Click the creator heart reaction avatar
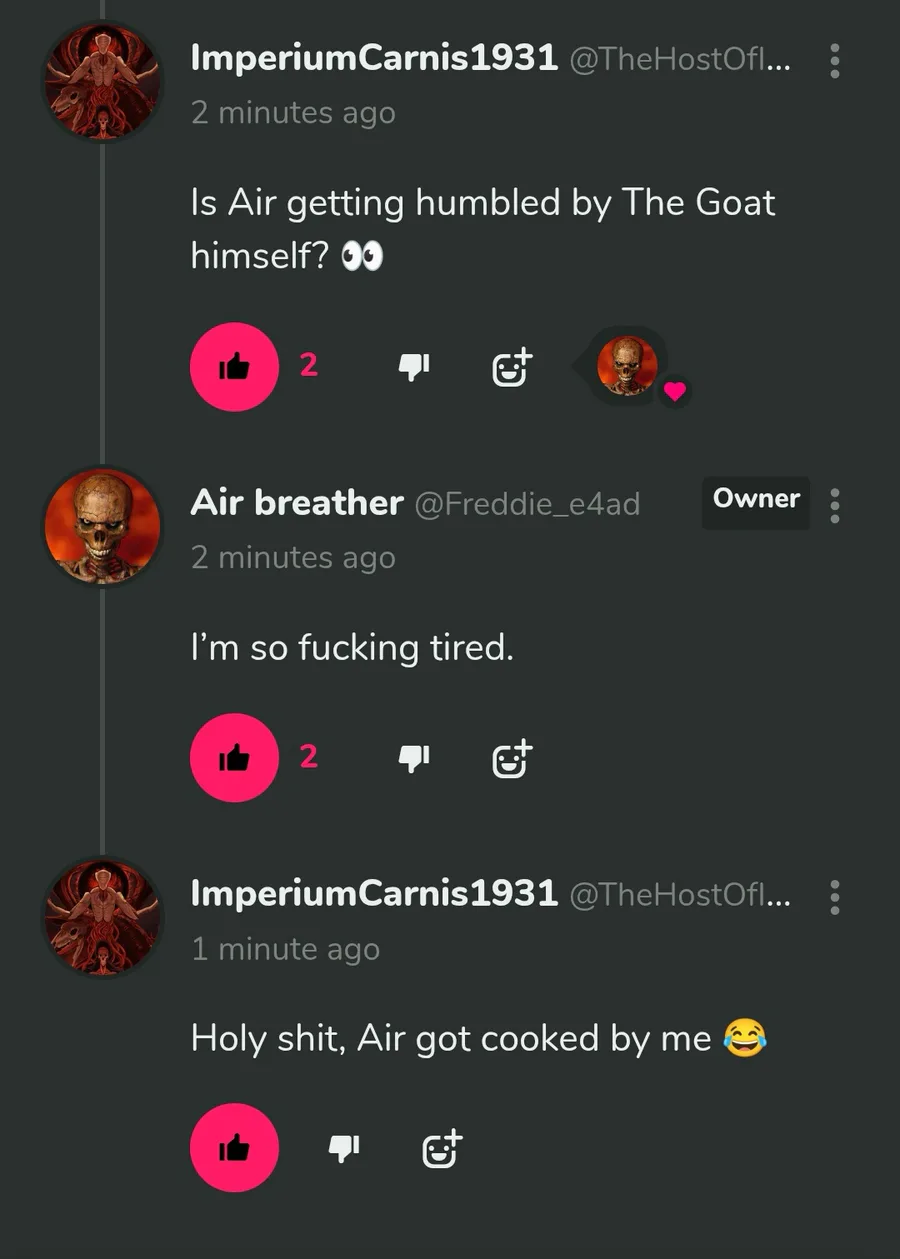The height and width of the screenshot is (1259, 900). [x=628, y=366]
